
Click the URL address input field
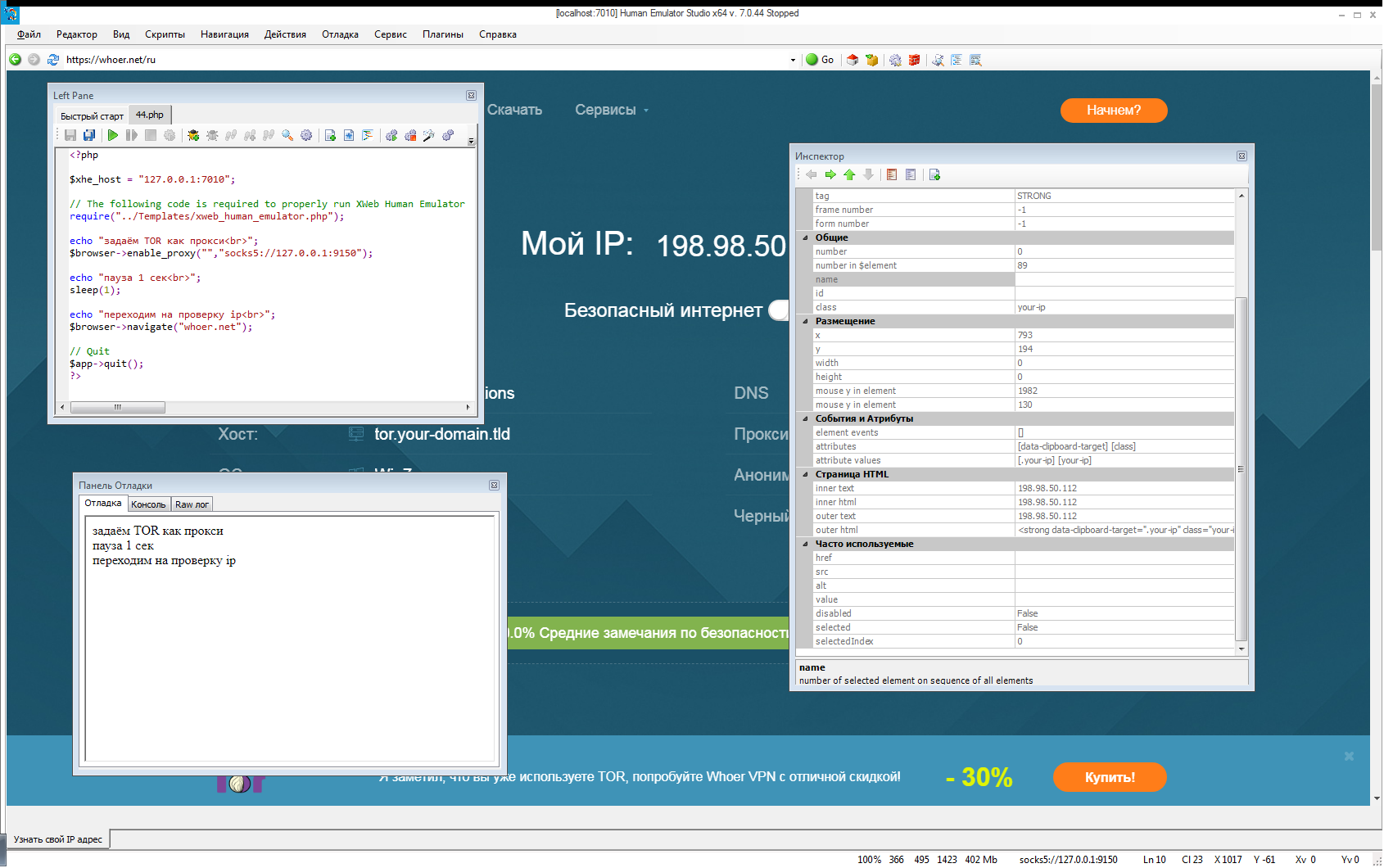pos(426,60)
